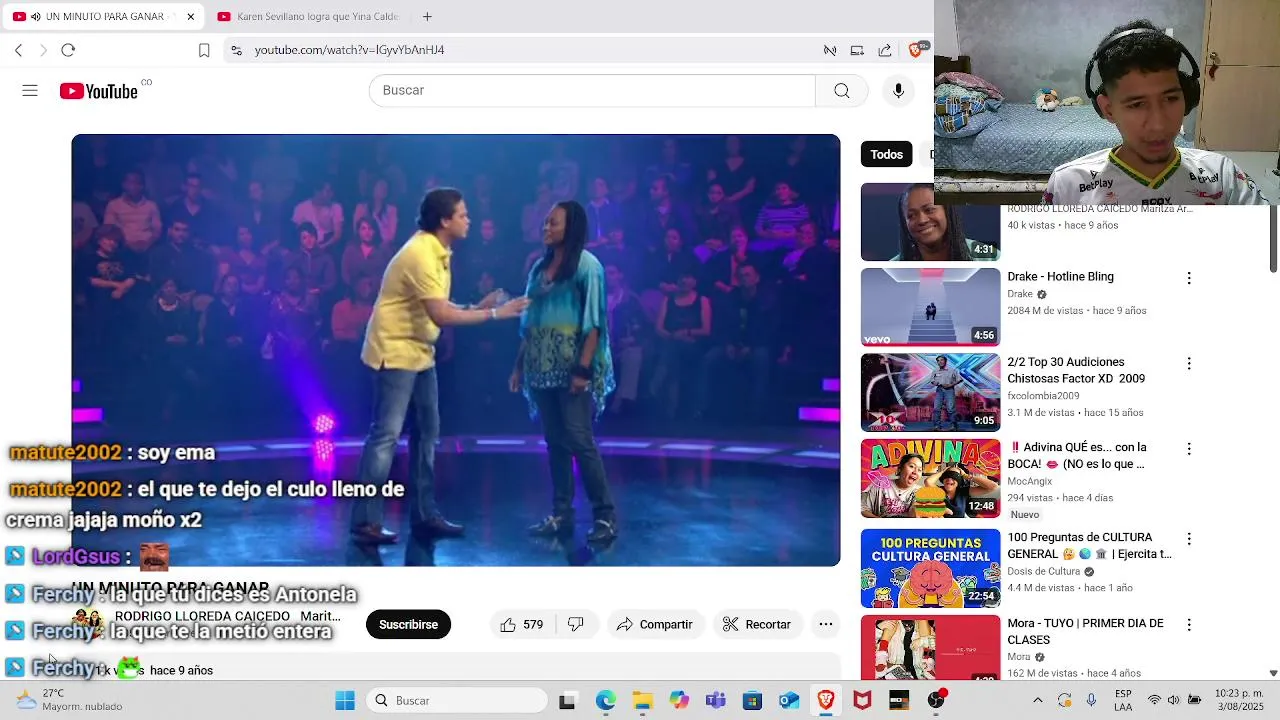
Task: Open the YouTube hamburger guide menu
Action: tap(30, 91)
